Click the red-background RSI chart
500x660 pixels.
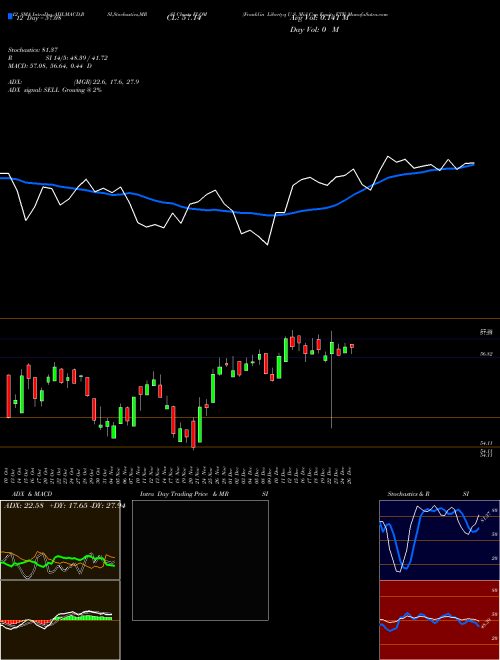click(439, 620)
